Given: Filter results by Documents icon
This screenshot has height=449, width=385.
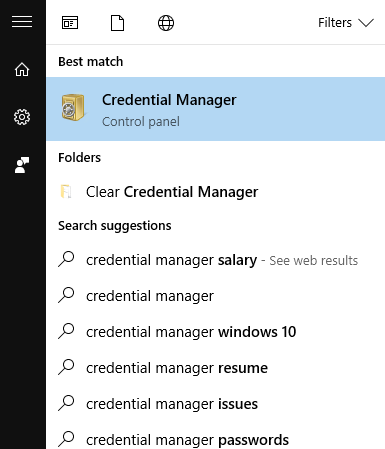Looking at the screenshot, I should [117, 23].
